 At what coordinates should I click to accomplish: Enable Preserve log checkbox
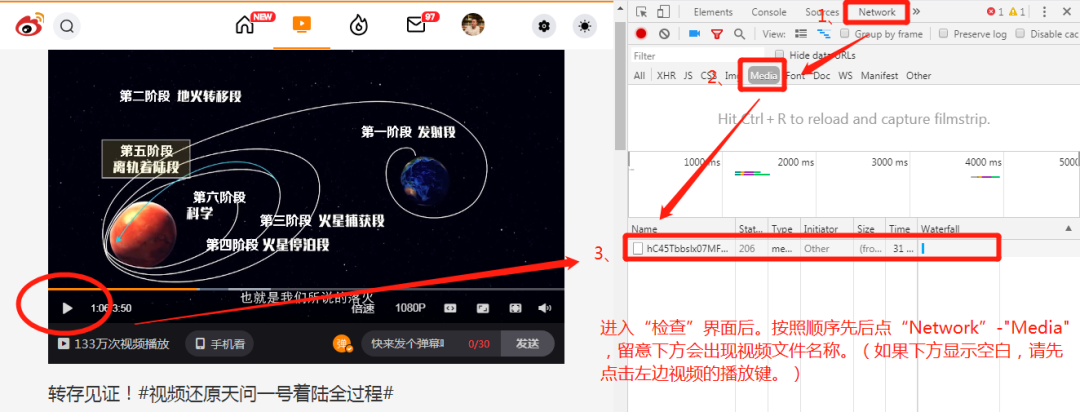(944, 33)
